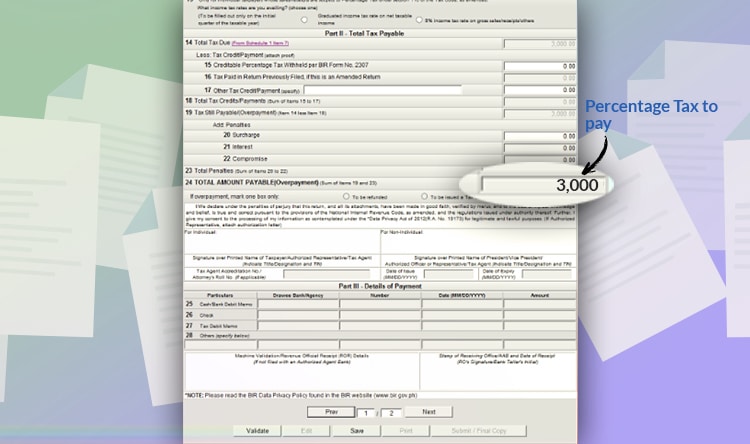Click the Prev page button
The image size is (750, 444).
pos(330,411)
